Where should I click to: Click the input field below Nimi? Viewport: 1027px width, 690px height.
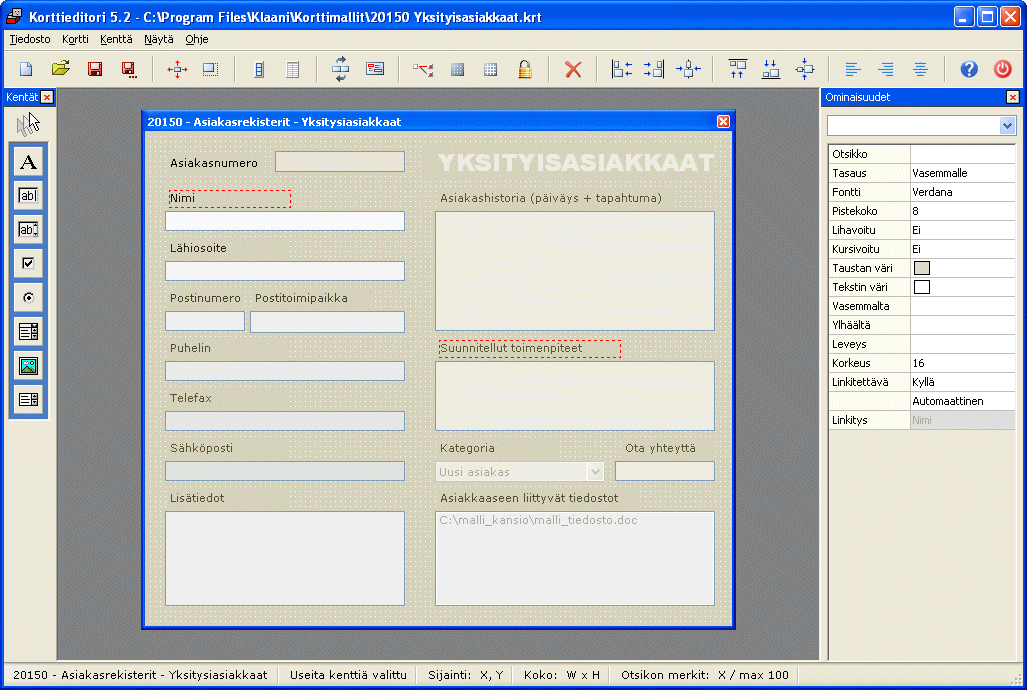[285, 221]
